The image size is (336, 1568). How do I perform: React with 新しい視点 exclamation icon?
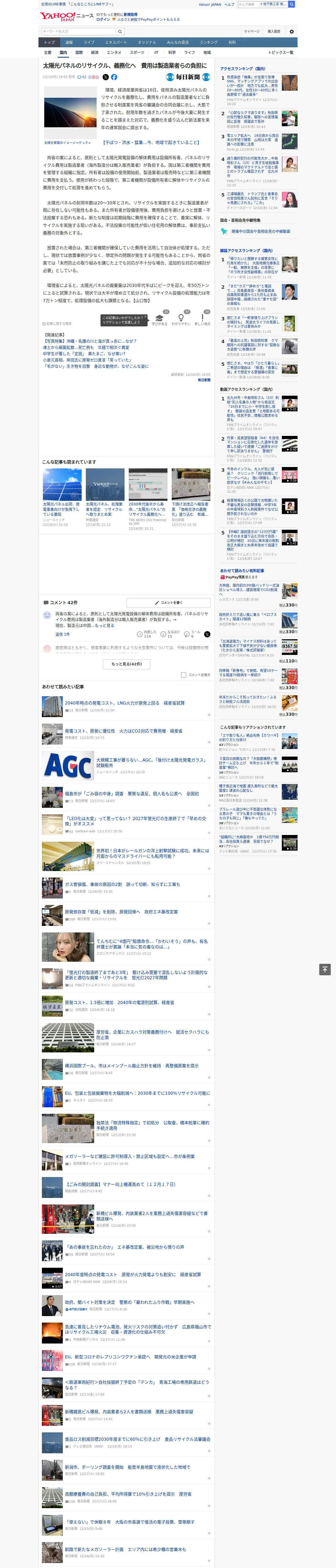coord(203,318)
